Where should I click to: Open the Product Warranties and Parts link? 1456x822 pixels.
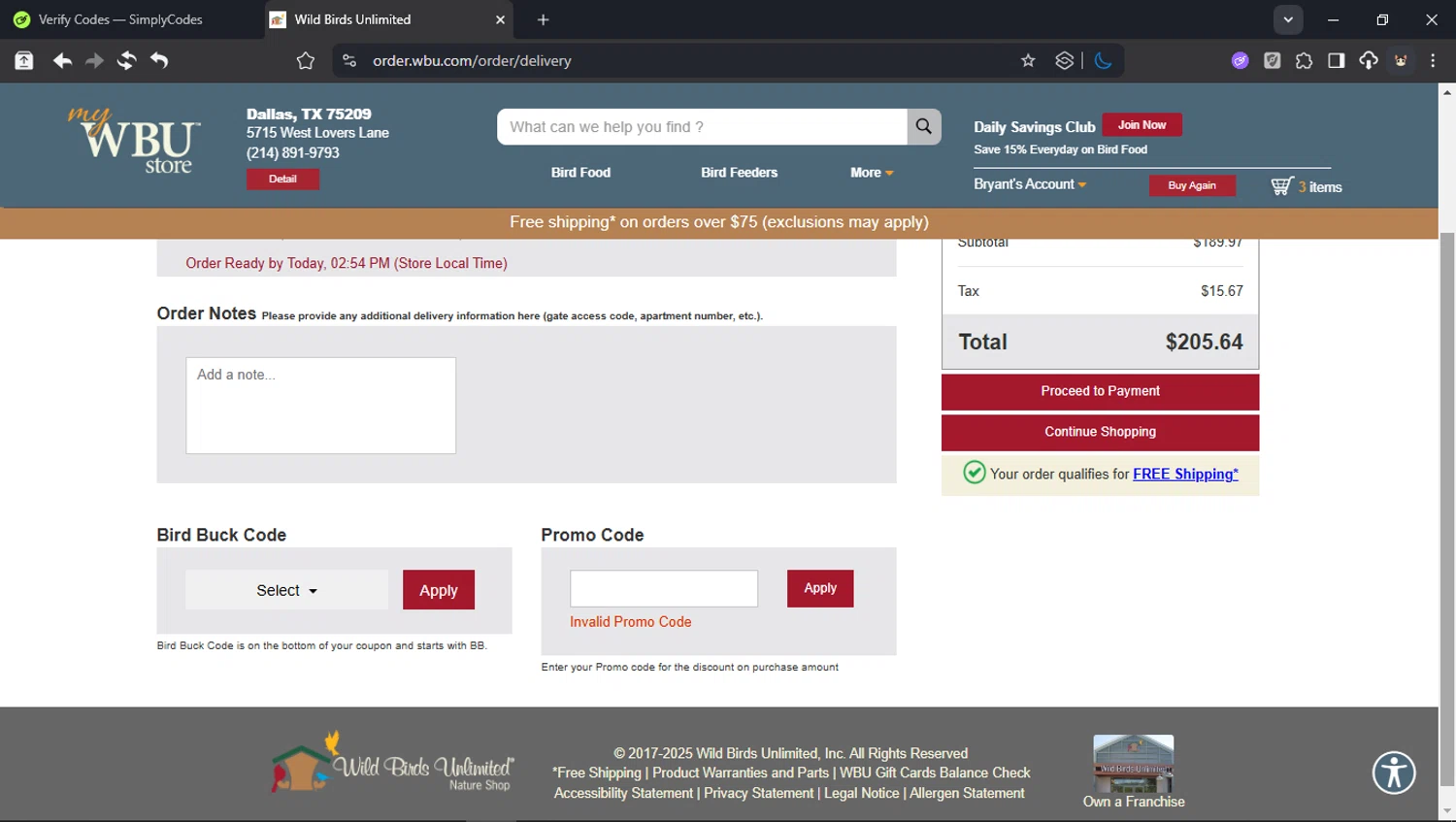(741, 773)
